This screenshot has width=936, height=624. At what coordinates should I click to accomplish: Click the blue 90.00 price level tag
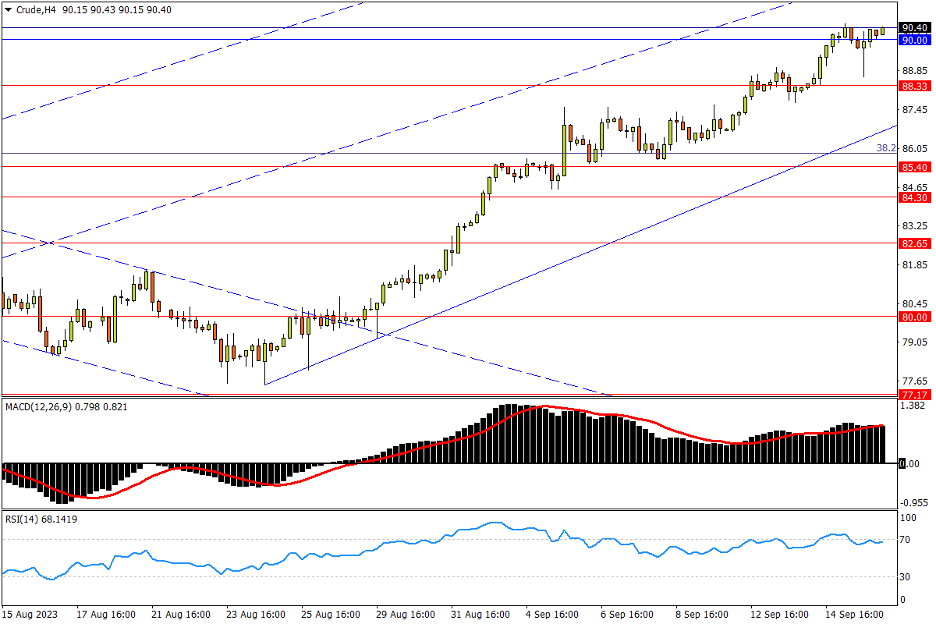(911, 40)
